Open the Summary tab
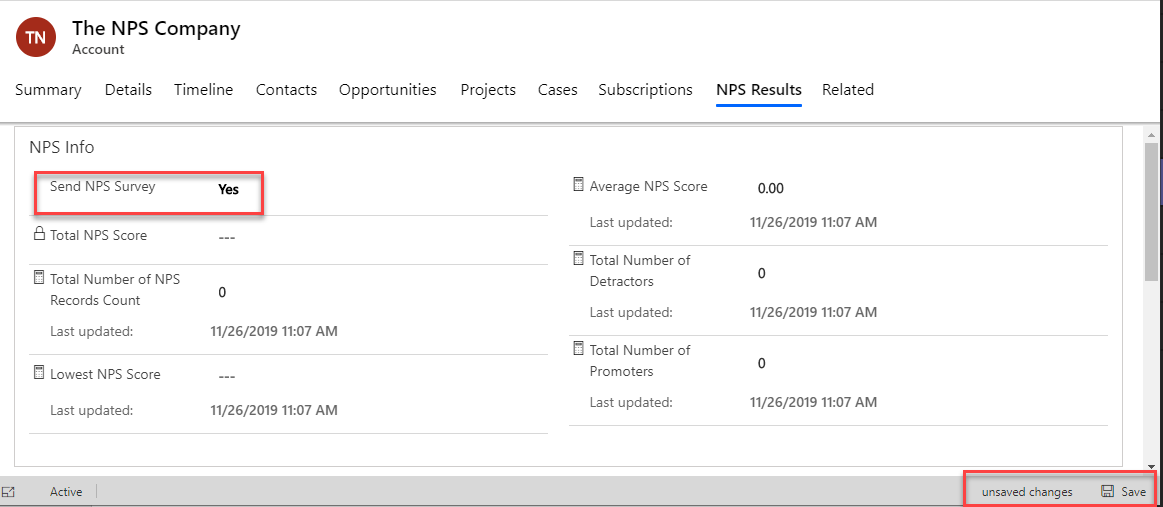The height and width of the screenshot is (507, 1163). [48, 90]
